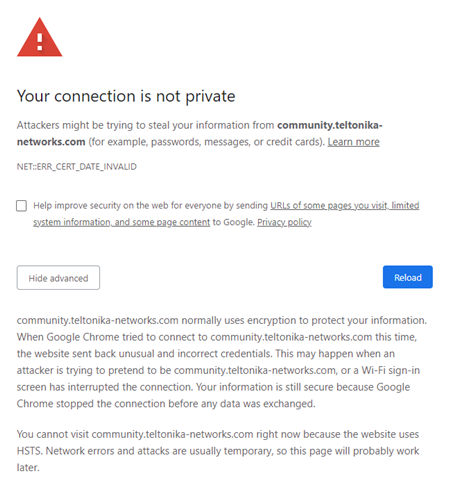Collapse details with Hide advanced button
Screen dimensions: 459x480
(x=58, y=278)
